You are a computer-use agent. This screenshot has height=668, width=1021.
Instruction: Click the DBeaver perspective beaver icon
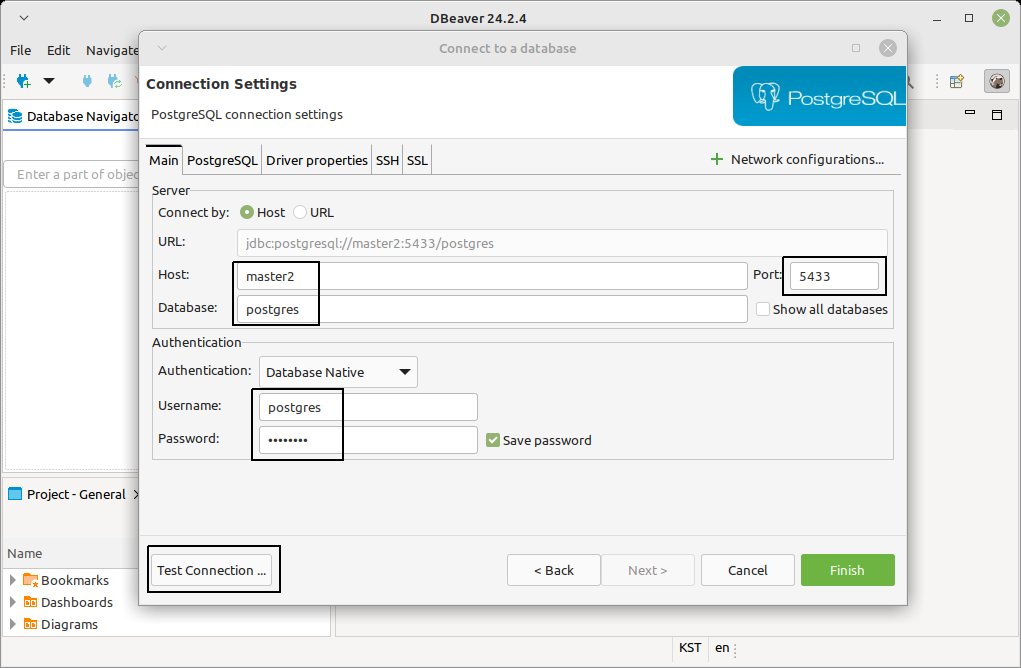pyautogui.click(x=994, y=81)
